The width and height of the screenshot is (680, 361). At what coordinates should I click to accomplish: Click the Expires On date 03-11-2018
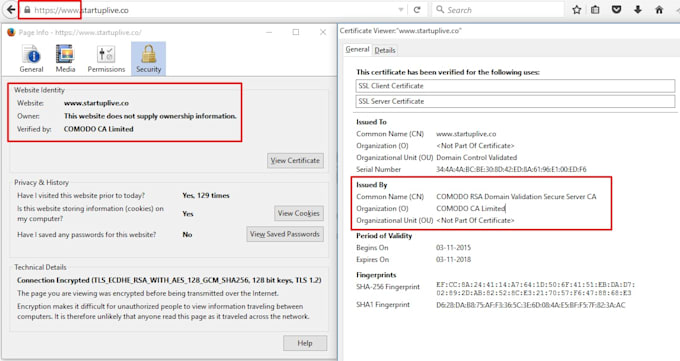tap(453, 259)
